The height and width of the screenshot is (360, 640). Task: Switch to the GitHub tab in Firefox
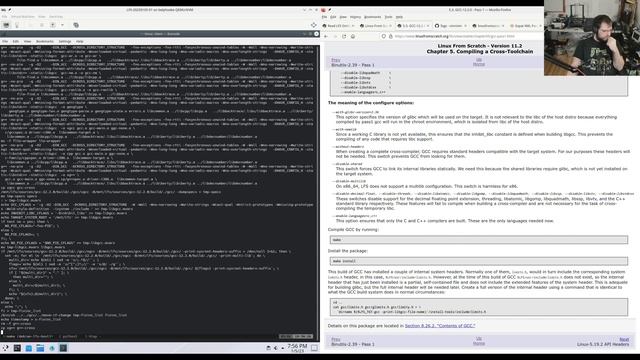451,26
